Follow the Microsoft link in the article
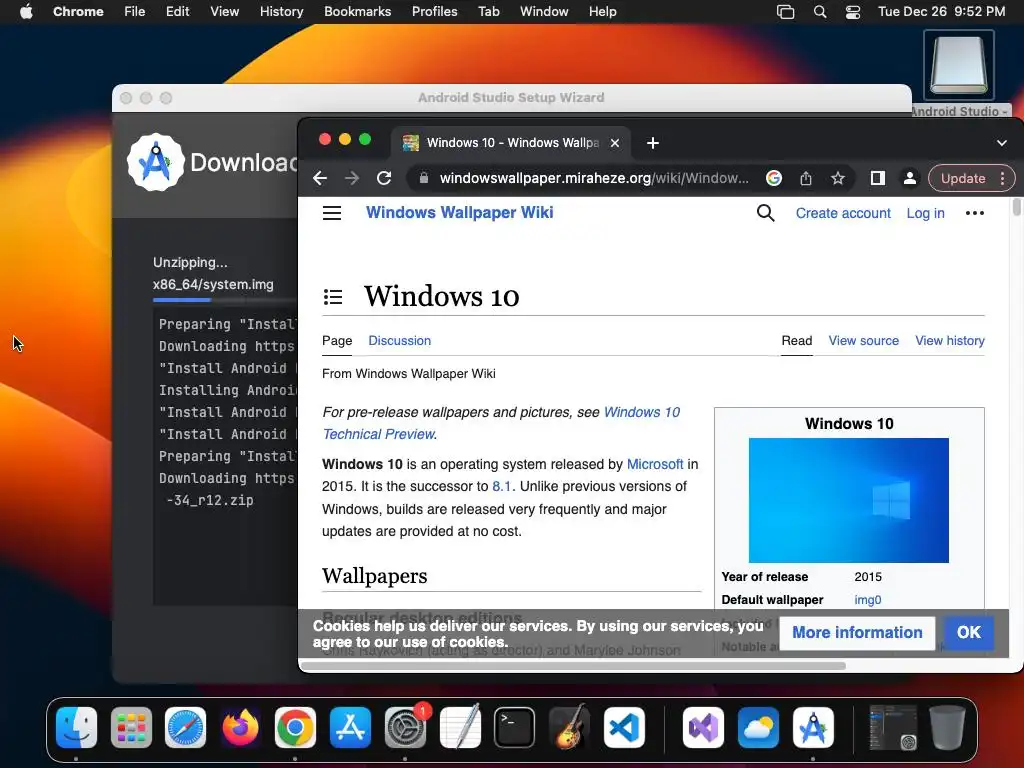 [655, 464]
